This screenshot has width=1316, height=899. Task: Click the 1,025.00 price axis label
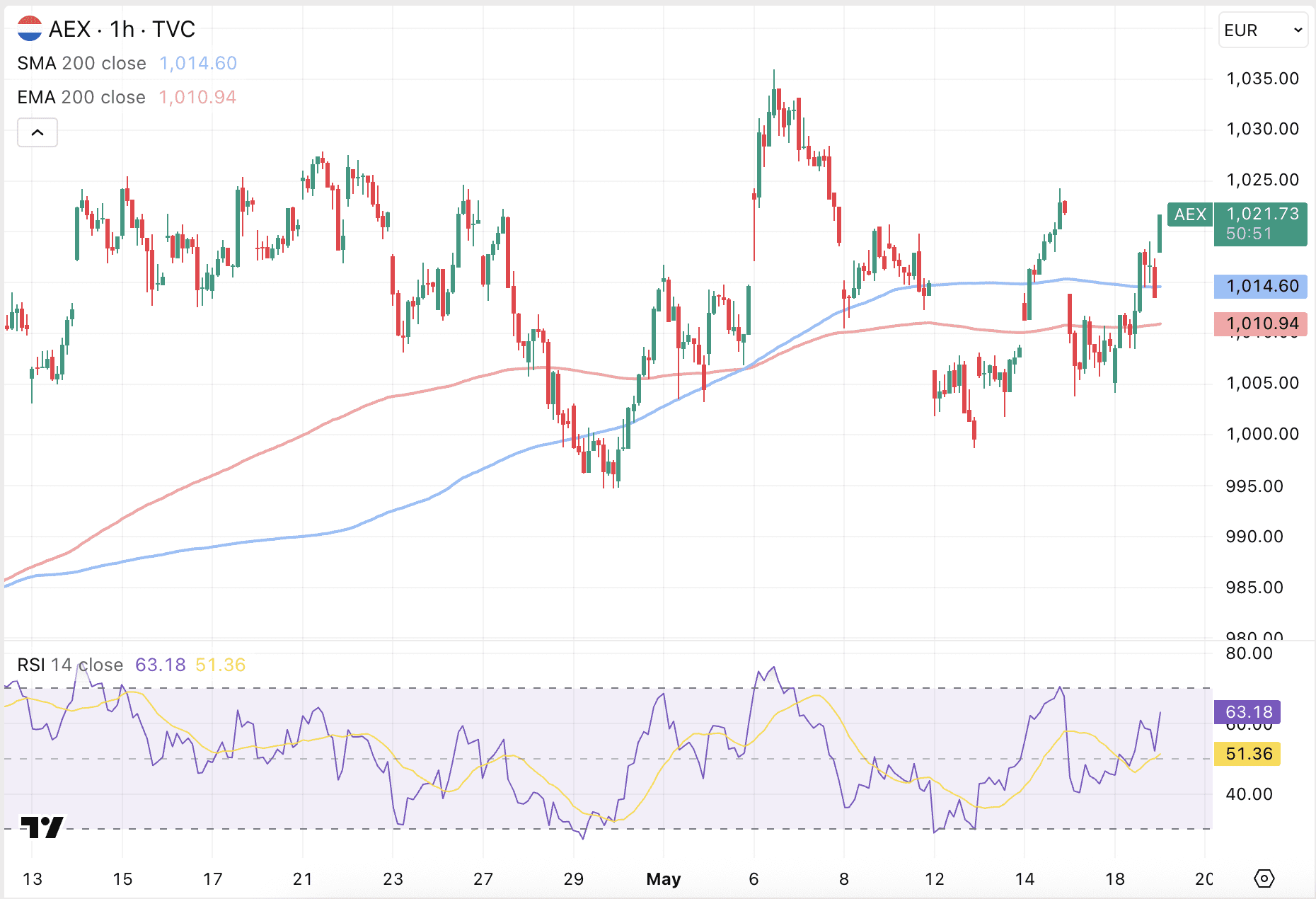click(1262, 180)
